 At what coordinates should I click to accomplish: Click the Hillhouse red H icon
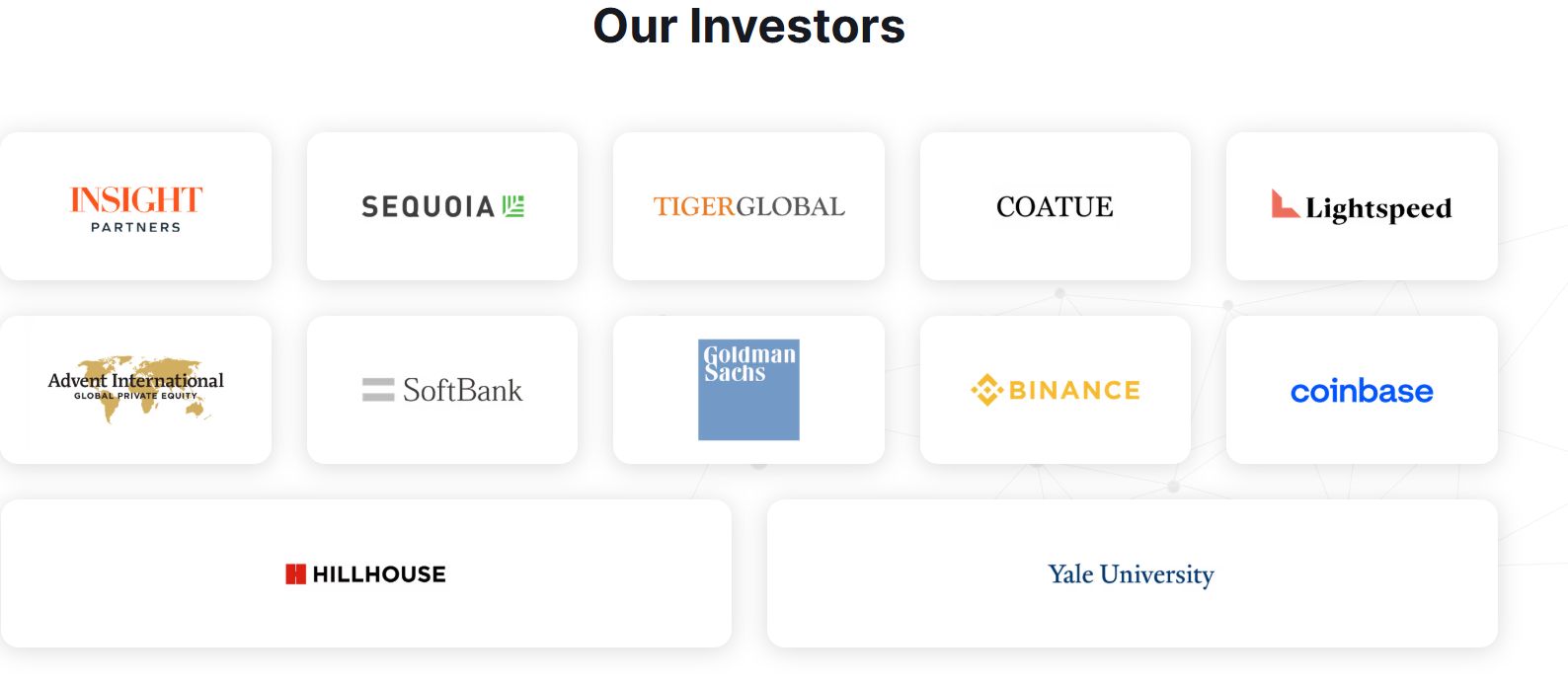(295, 573)
